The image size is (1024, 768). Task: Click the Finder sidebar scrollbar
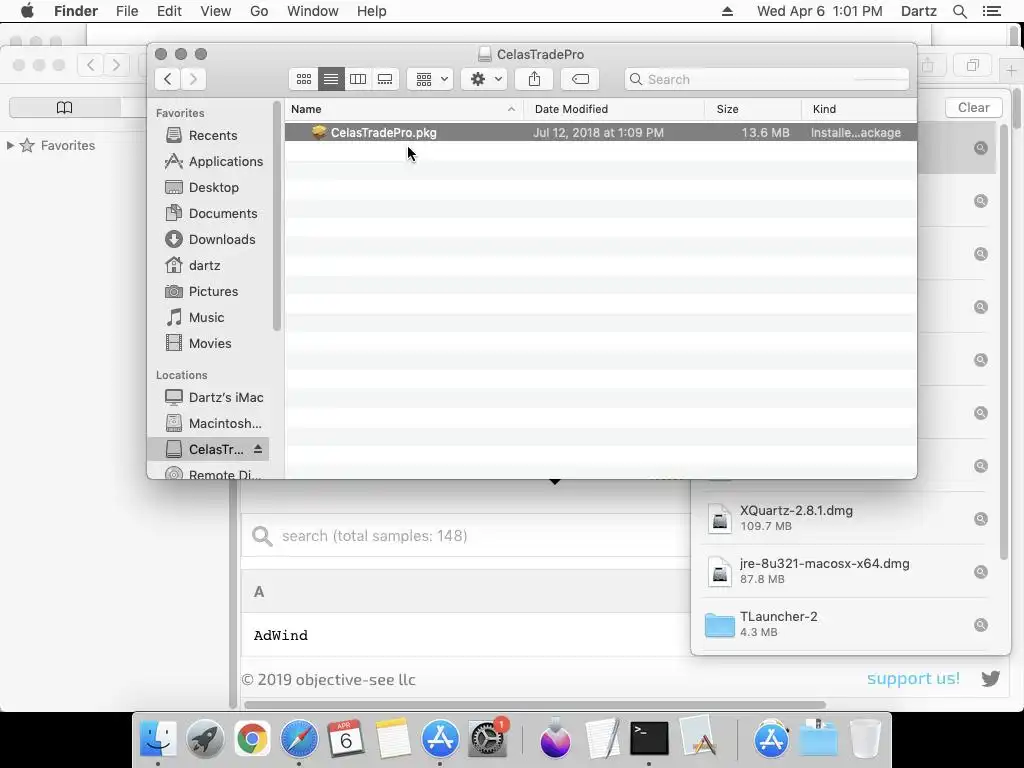pos(277,216)
